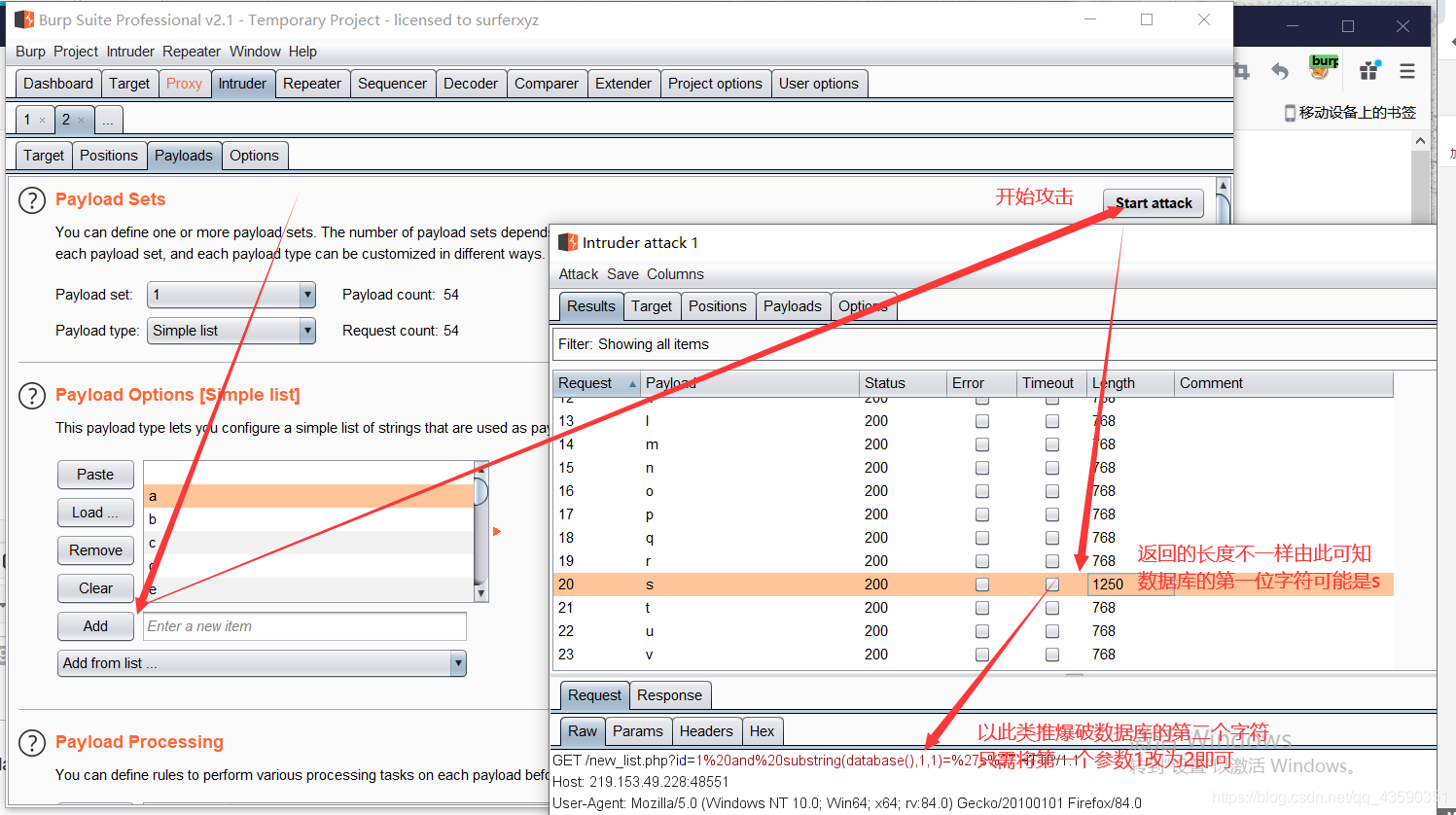Open help for Payload Options section
1456x815 pixels.
pos(32,396)
